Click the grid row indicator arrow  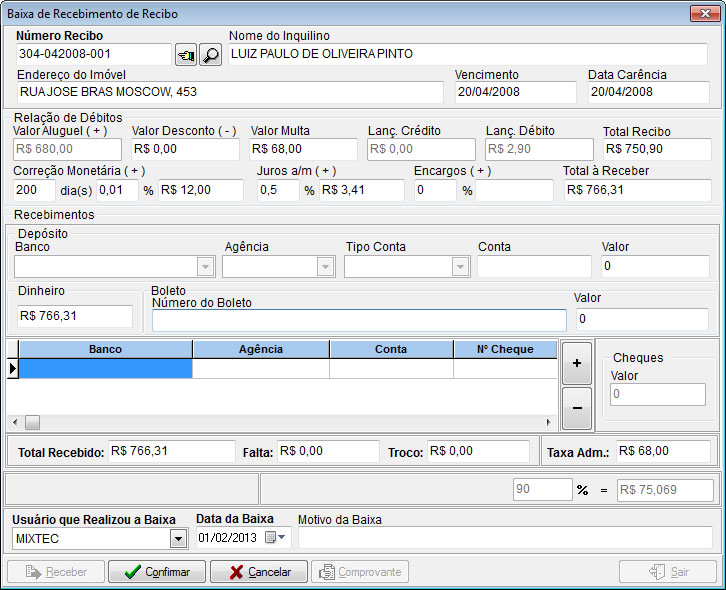point(12,369)
